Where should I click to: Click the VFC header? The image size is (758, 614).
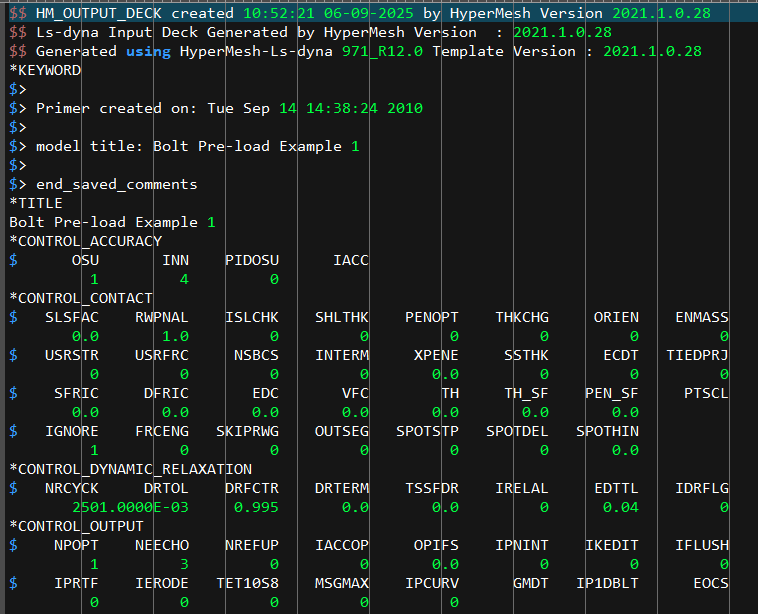[355, 393]
